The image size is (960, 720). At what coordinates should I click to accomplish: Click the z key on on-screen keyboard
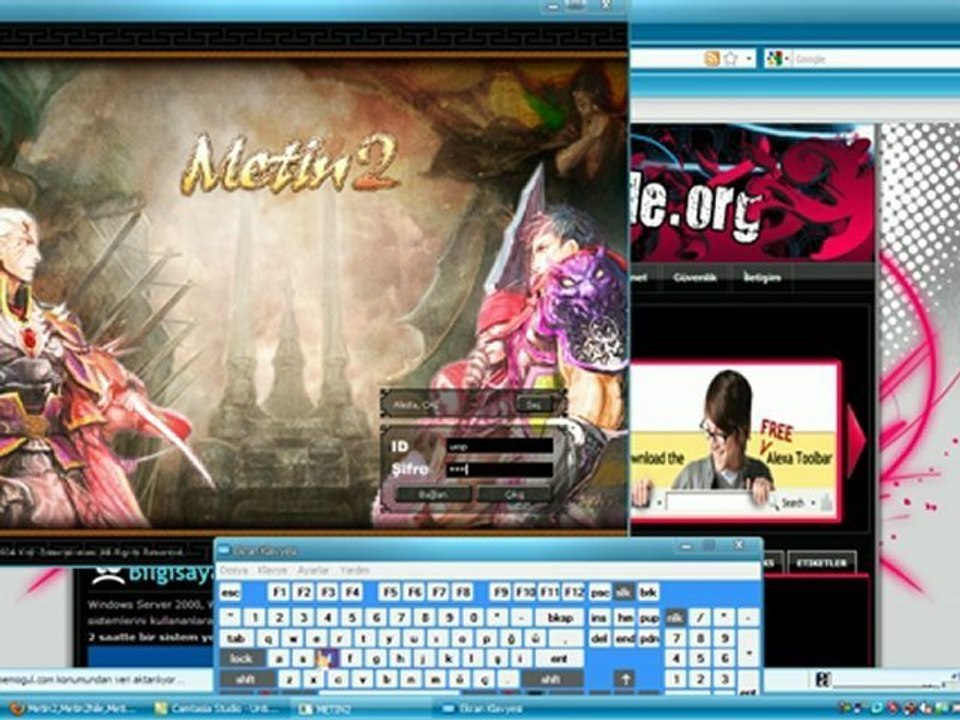point(289,680)
